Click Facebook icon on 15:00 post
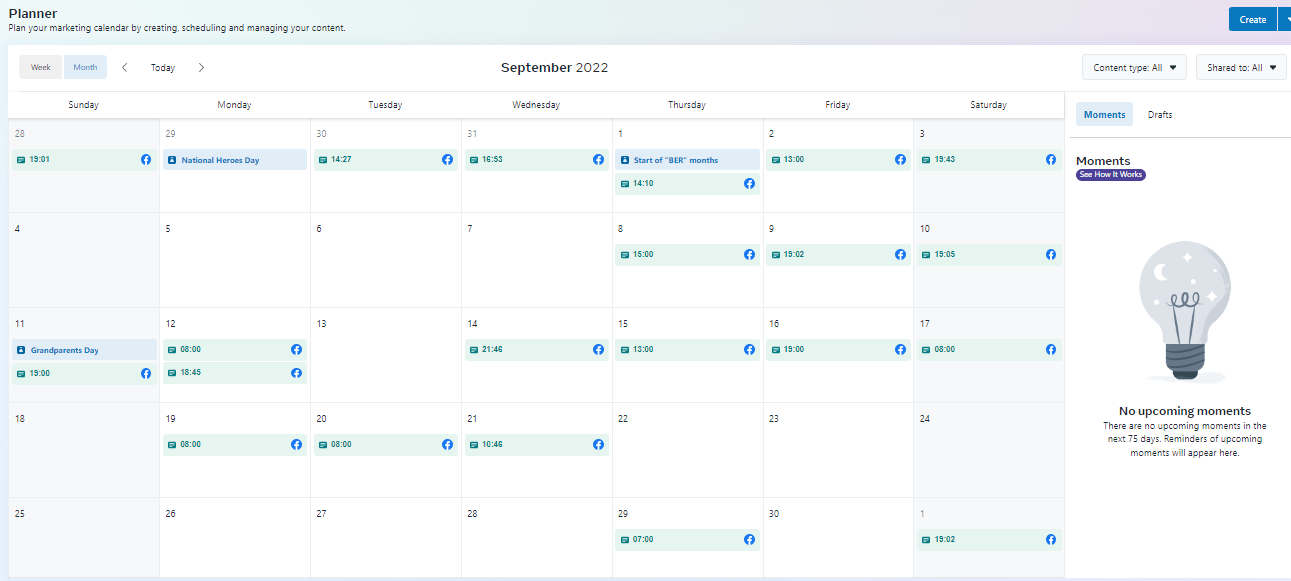 pos(750,254)
